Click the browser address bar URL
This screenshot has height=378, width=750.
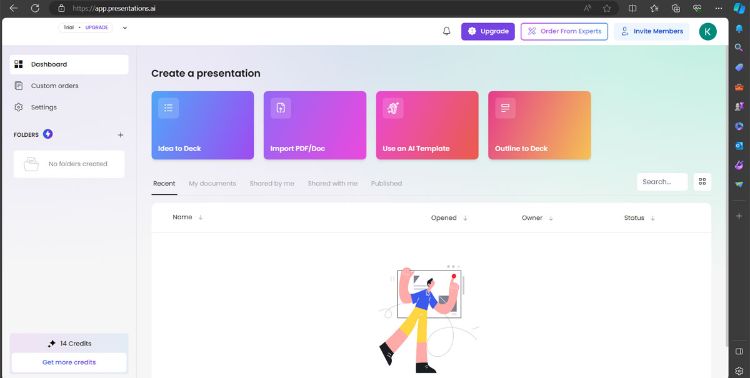point(114,8)
